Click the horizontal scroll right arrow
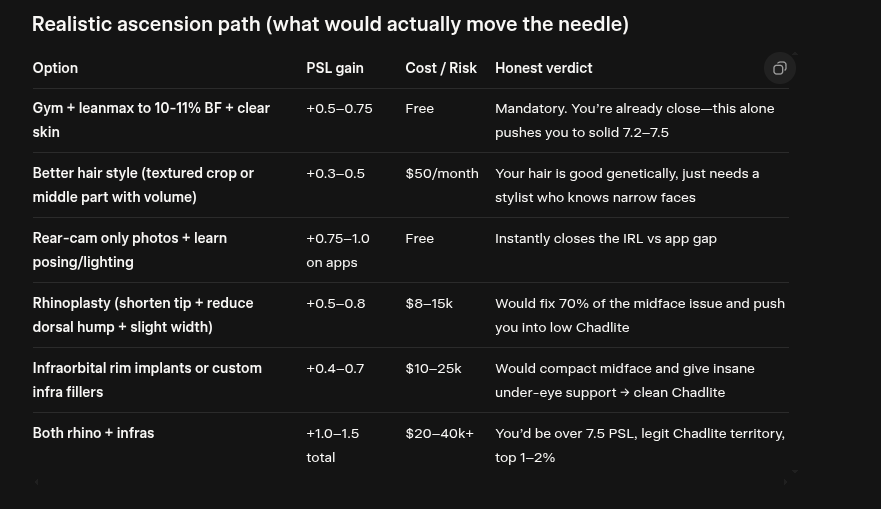This screenshot has height=509, width=881. coord(785,481)
